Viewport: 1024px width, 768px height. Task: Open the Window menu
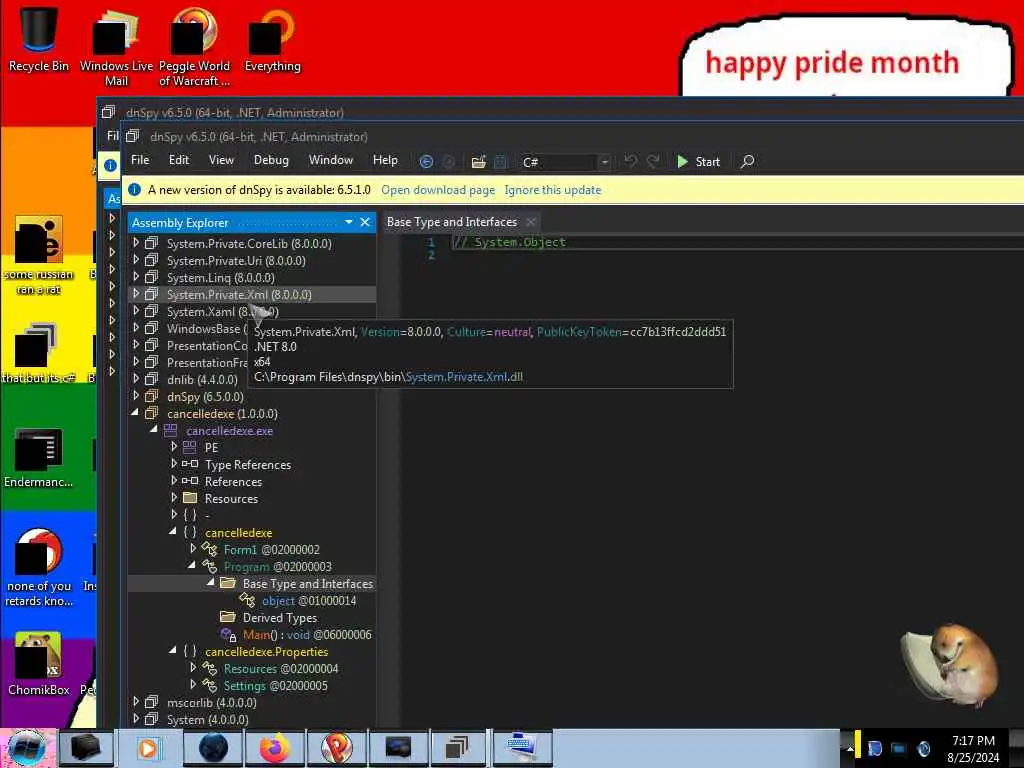click(x=331, y=160)
